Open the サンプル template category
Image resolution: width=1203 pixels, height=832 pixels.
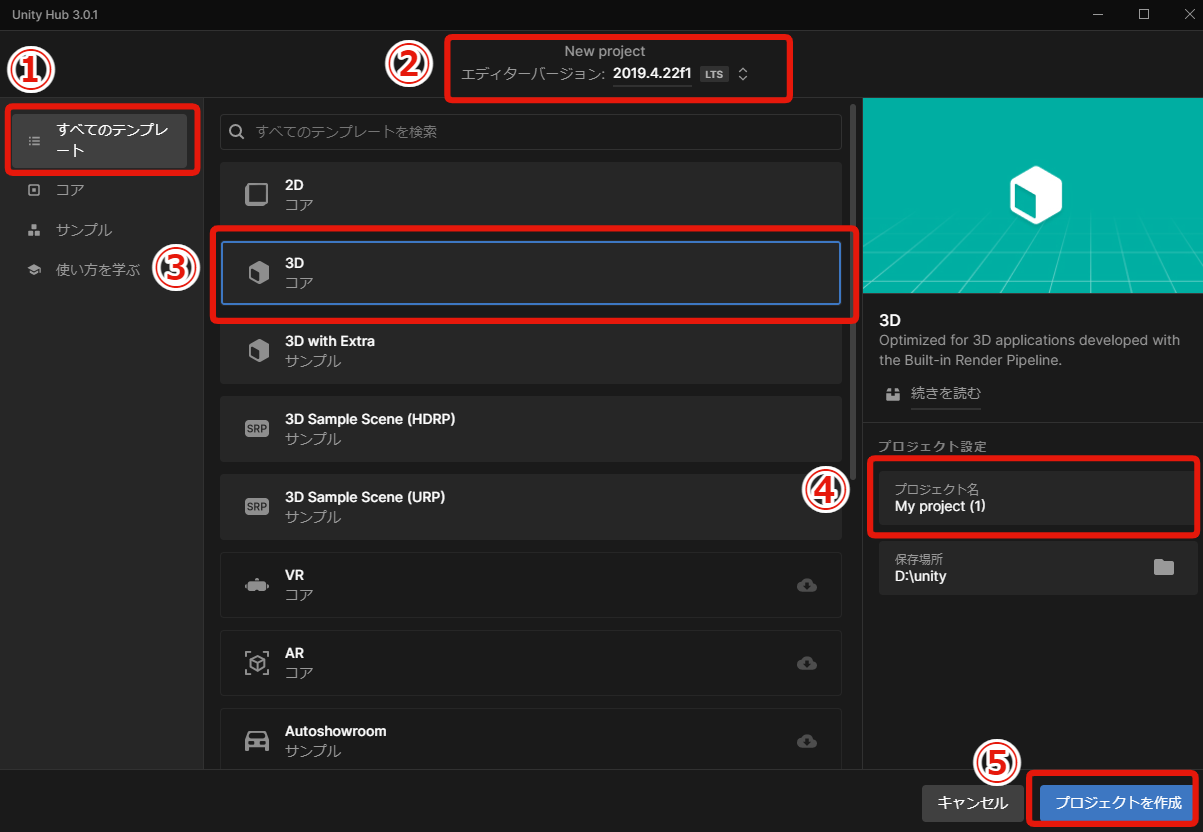84,229
